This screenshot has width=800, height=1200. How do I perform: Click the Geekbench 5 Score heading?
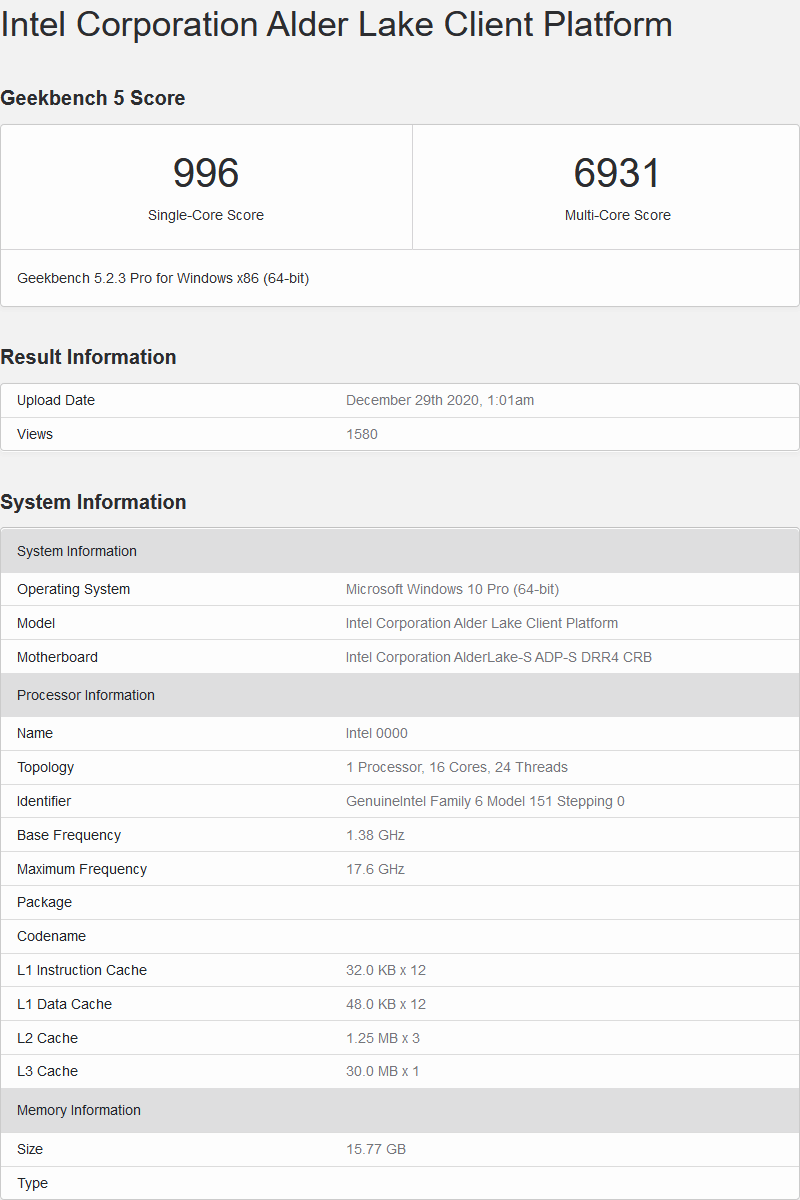93,98
